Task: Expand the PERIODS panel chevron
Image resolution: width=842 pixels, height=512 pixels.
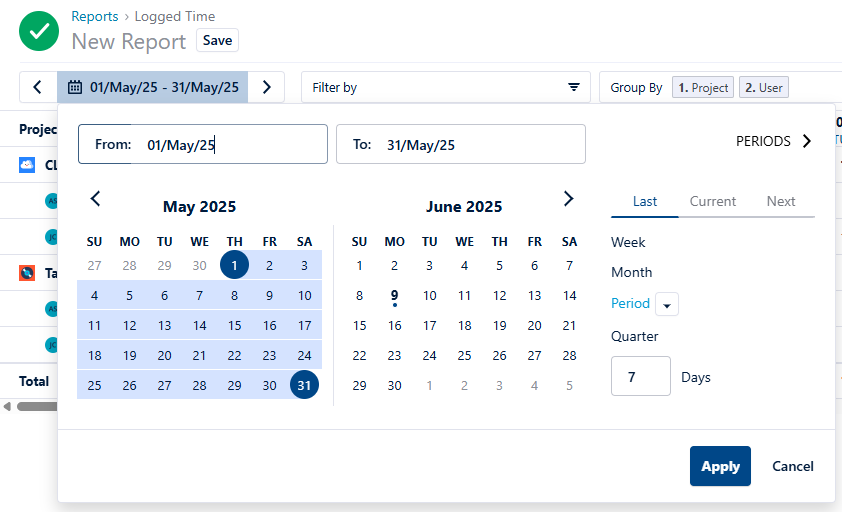Action: coord(807,141)
